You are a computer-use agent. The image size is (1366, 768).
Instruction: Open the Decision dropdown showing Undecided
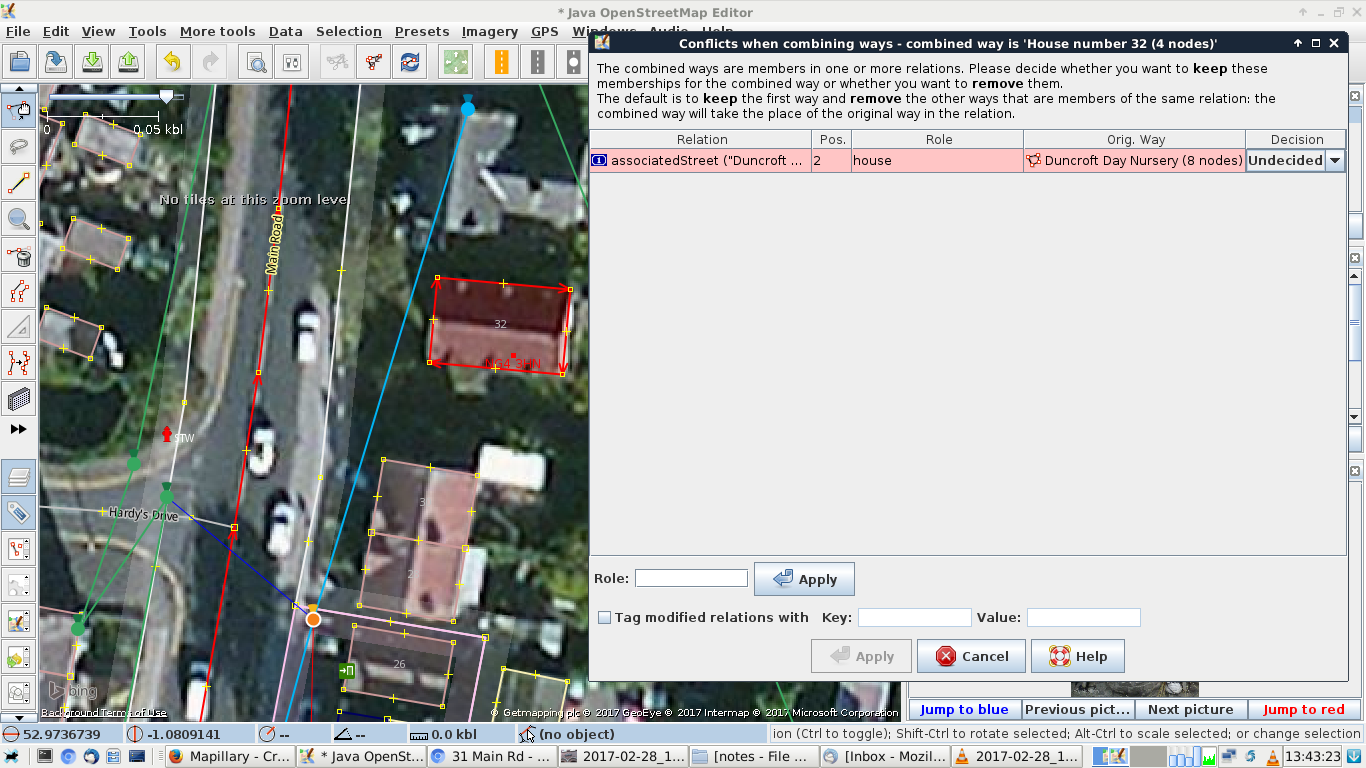[1335, 160]
